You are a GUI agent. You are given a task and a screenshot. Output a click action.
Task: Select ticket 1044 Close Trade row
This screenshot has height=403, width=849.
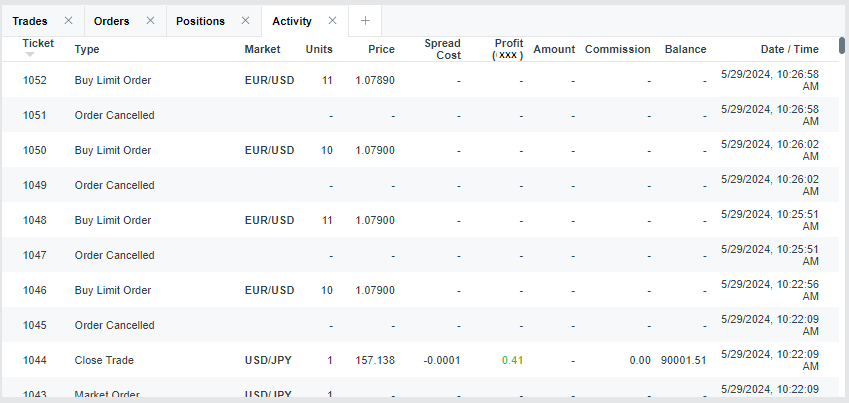coord(104,360)
